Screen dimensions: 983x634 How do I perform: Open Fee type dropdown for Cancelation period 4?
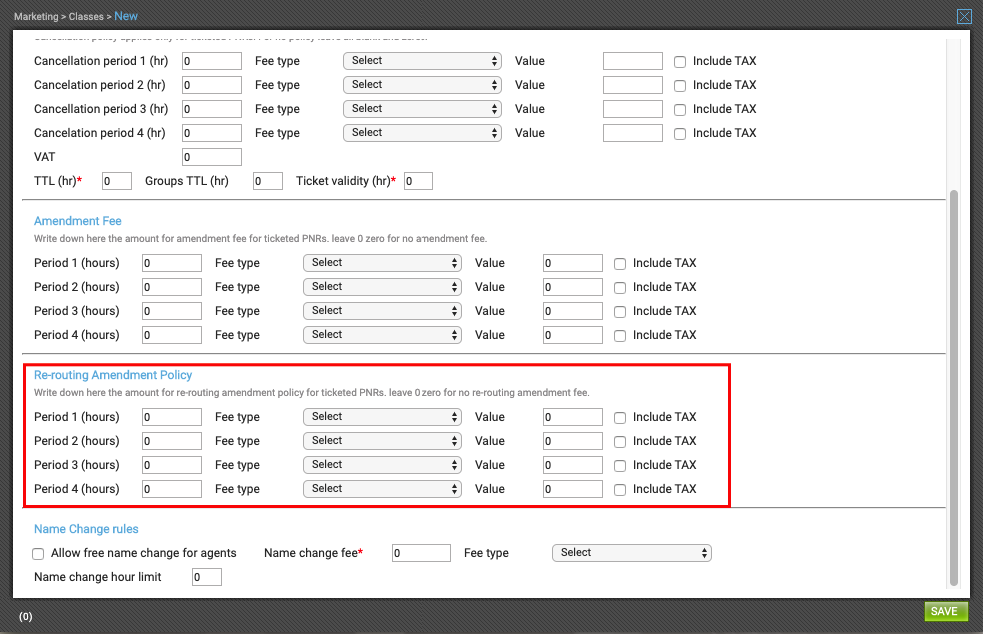pos(422,133)
